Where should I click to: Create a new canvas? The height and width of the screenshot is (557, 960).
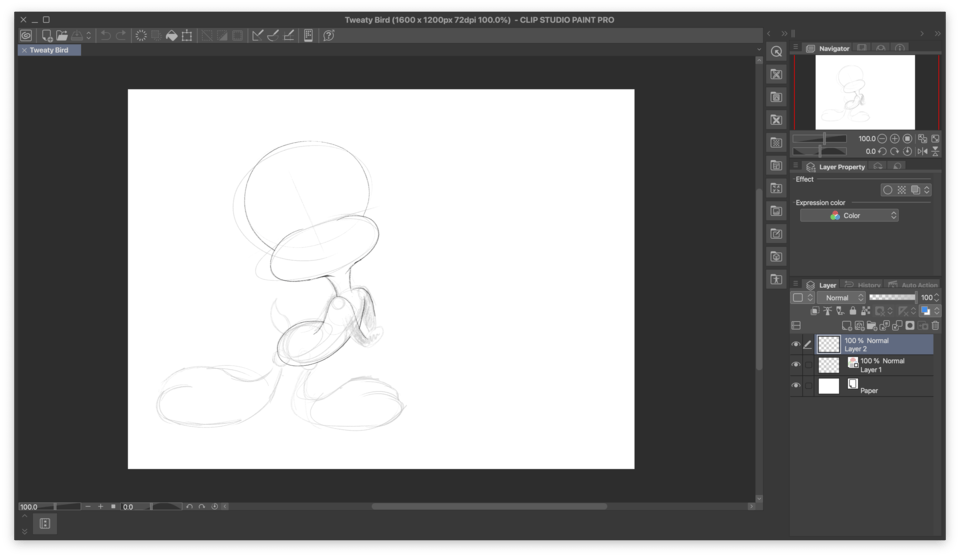[47, 36]
